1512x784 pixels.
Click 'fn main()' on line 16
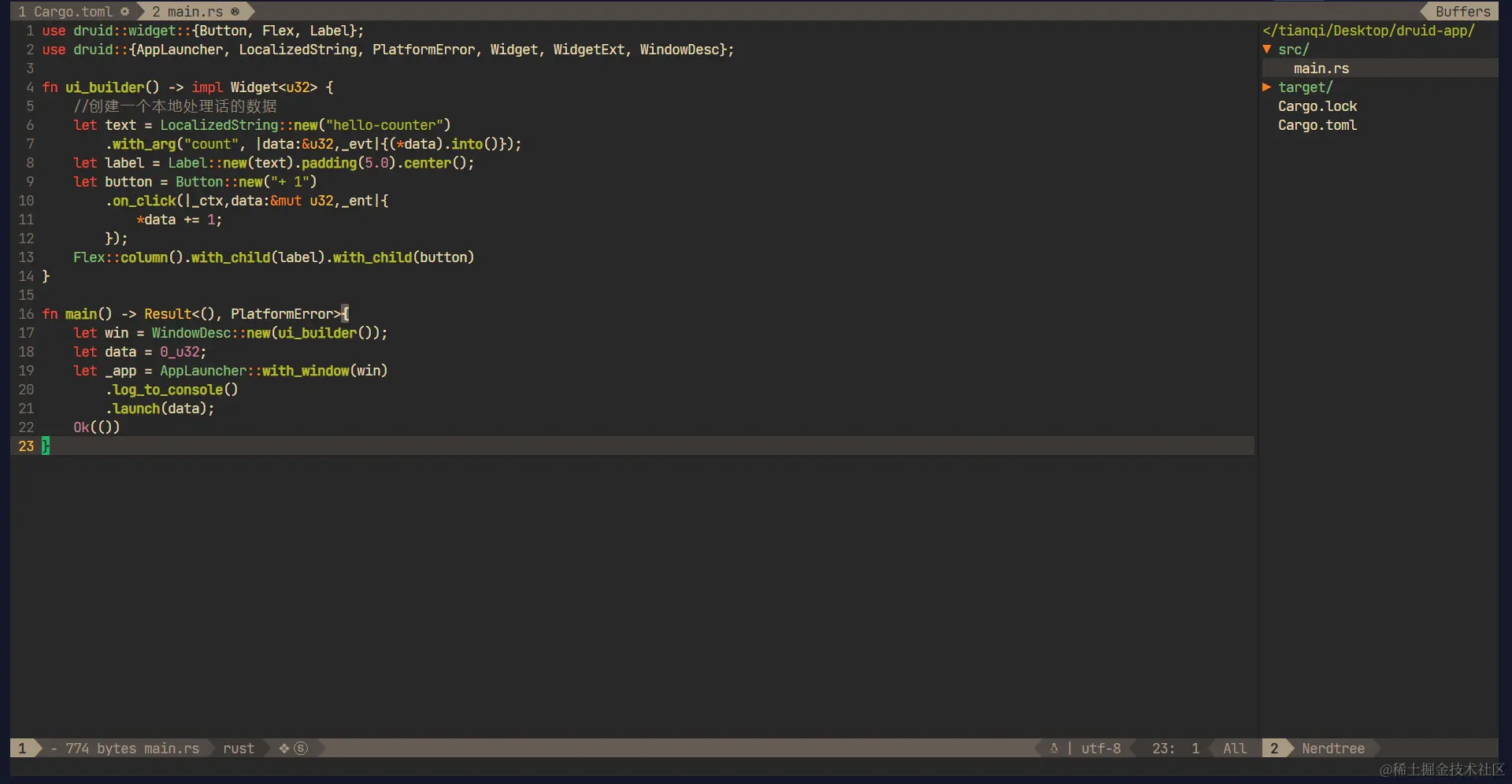(77, 314)
